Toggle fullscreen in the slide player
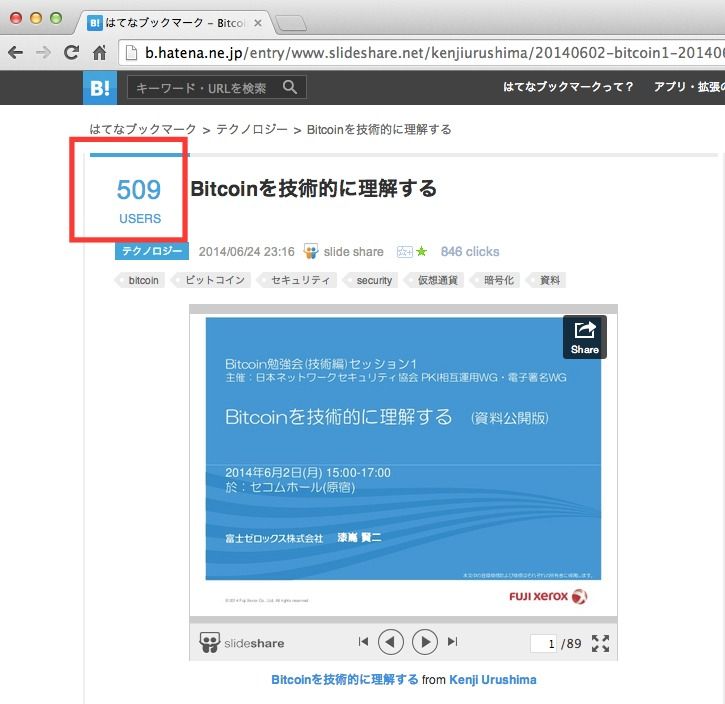725x704 pixels. (600, 643)
